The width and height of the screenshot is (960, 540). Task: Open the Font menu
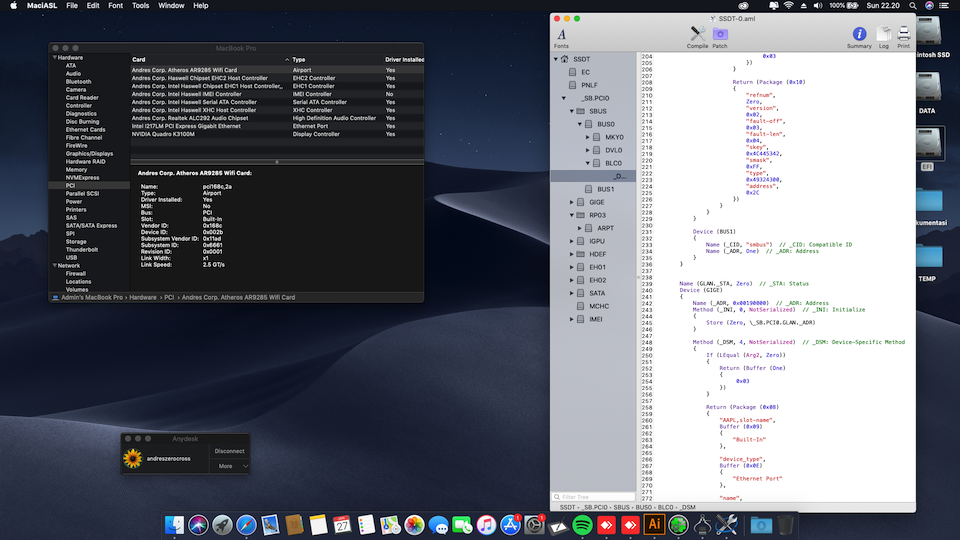tap(115, 6)
